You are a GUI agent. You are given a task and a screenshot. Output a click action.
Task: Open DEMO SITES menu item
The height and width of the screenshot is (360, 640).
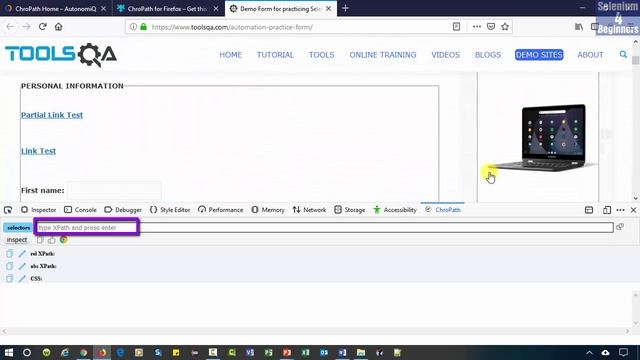point(539,55)
